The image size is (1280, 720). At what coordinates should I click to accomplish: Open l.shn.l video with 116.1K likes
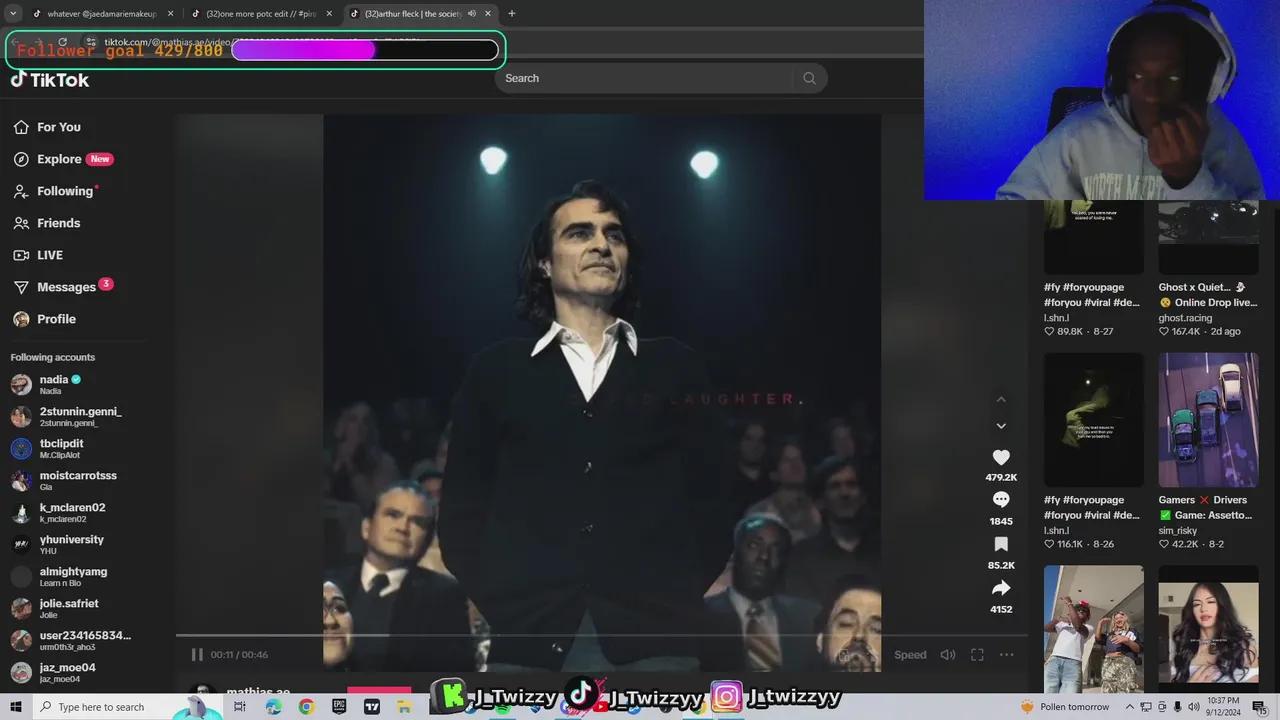click(1094, 420)
